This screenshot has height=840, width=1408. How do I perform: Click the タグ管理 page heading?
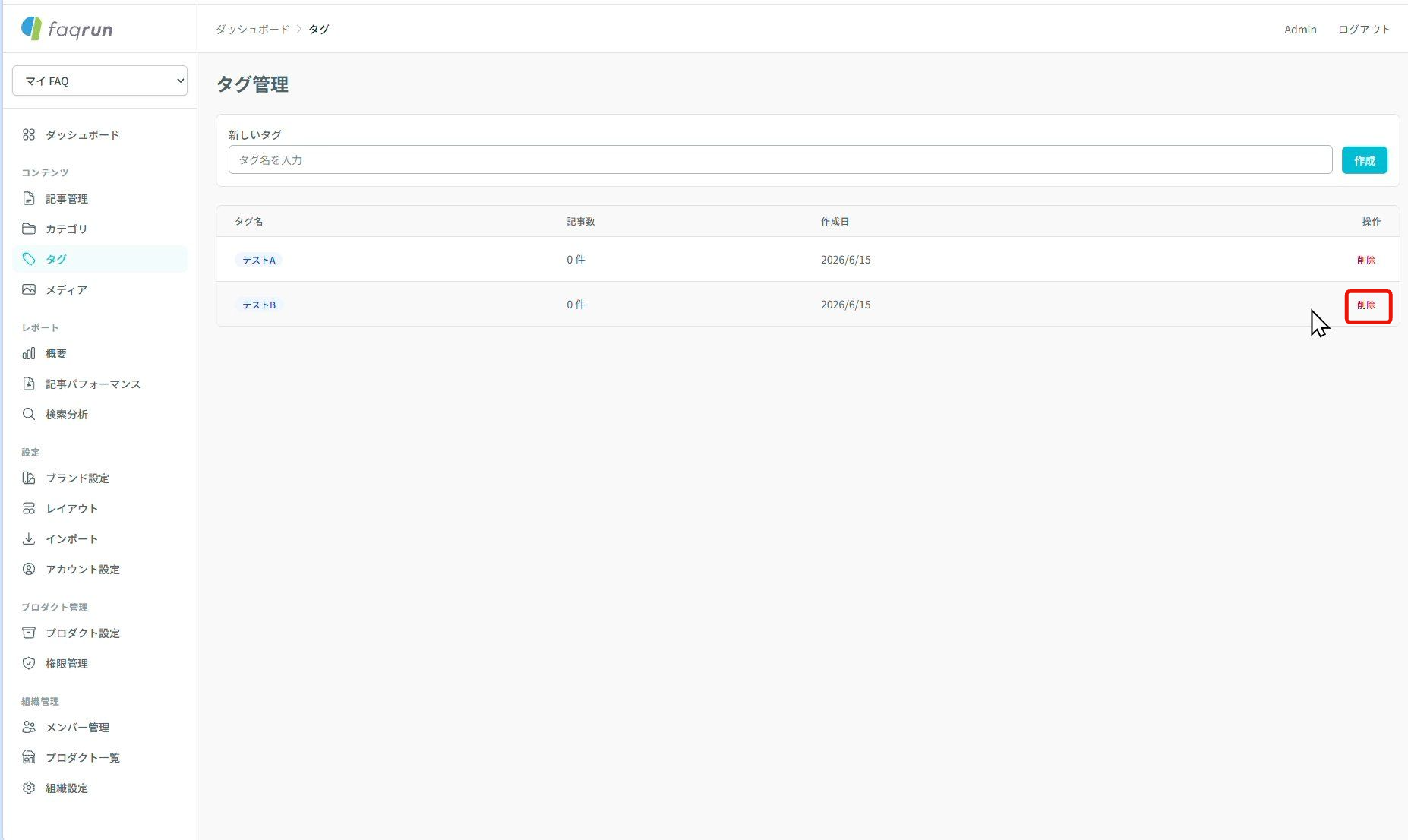252,84
